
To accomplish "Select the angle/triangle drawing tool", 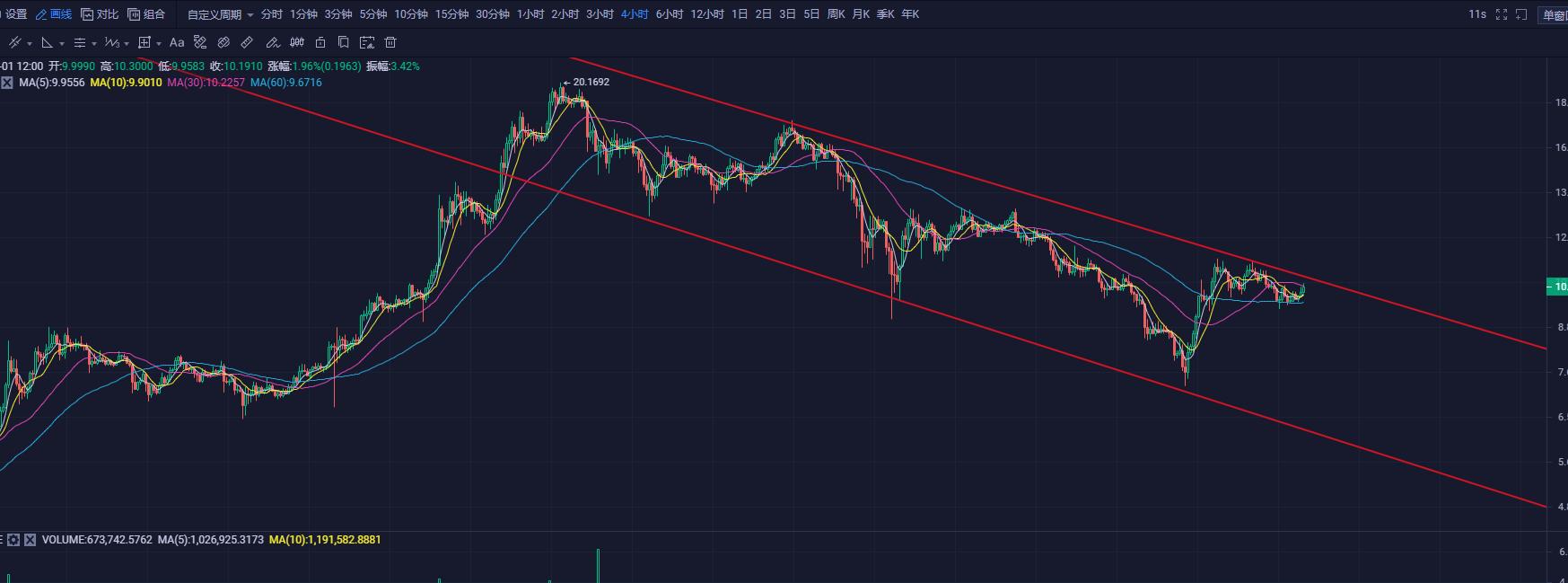I will pyautogui.click(x=48, y=42).
